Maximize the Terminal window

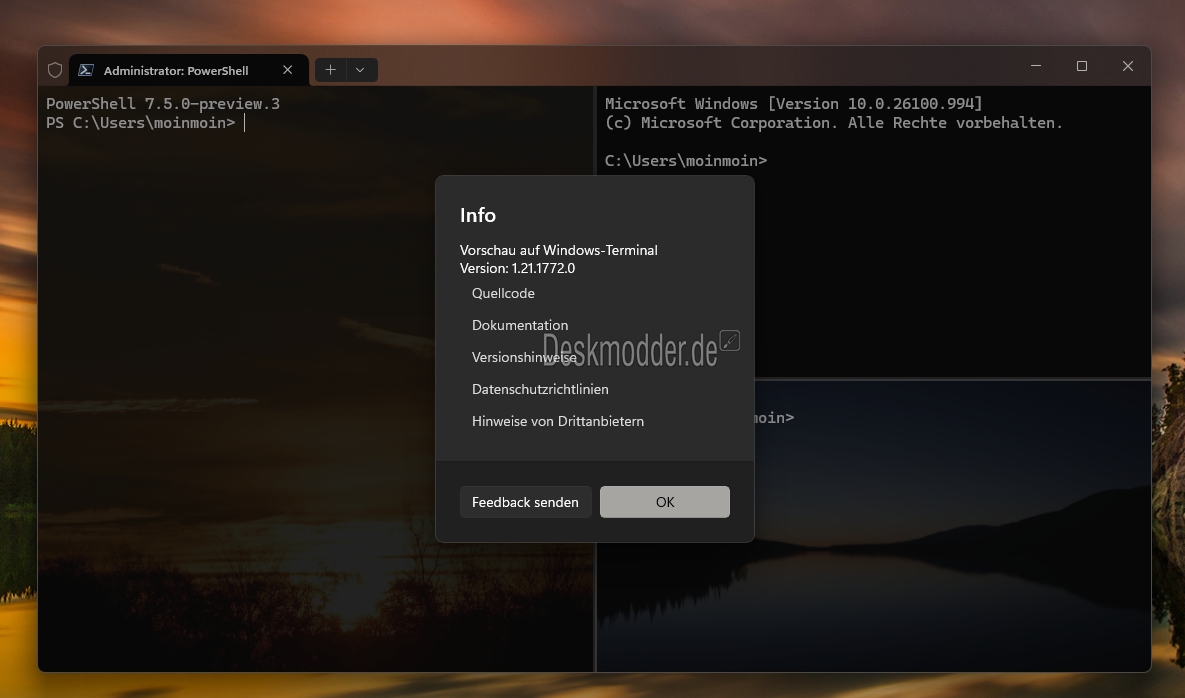[x=1081, y=66]
